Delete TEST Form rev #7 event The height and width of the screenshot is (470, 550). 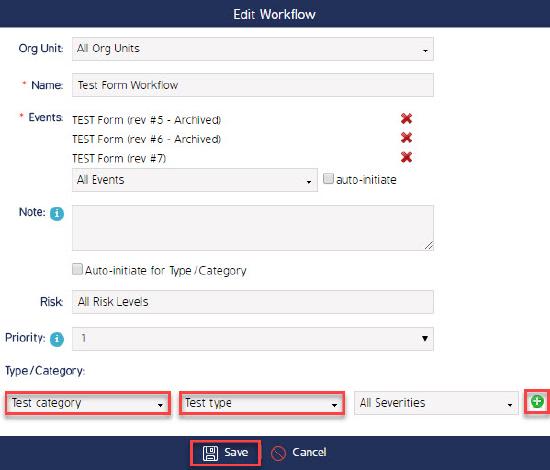[x=406, y=157]
